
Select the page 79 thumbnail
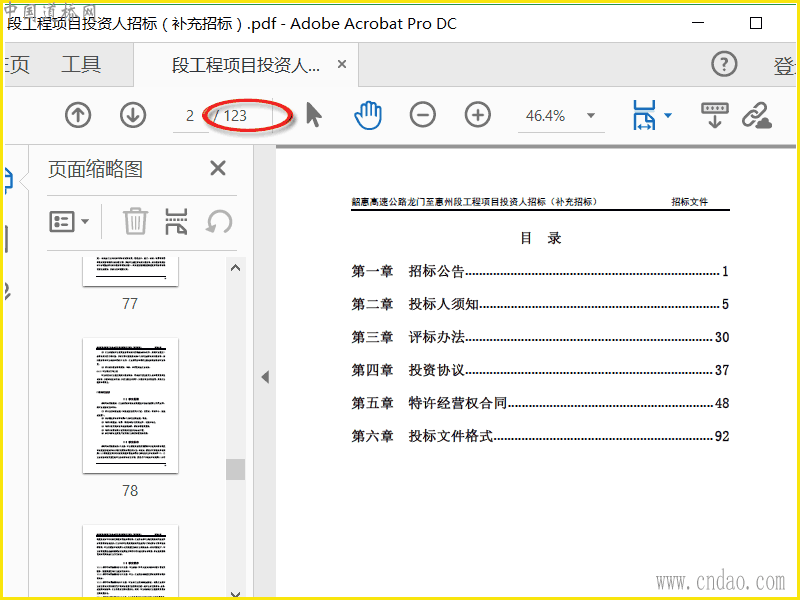pyautogui.click(x=131, y=561)
